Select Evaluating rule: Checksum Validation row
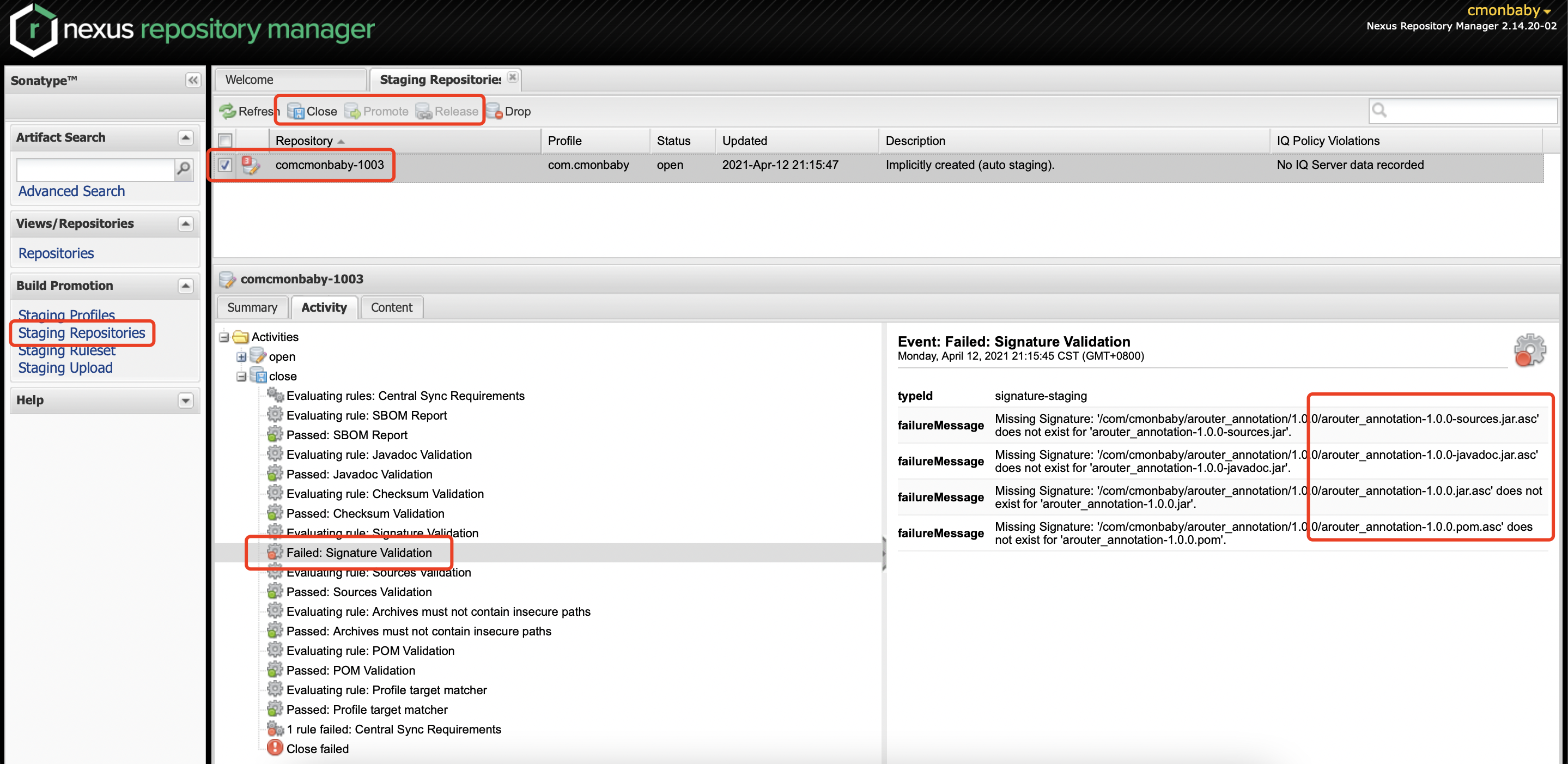The image size is (1568, 764). pyautogui.click(x=548, y=494)
